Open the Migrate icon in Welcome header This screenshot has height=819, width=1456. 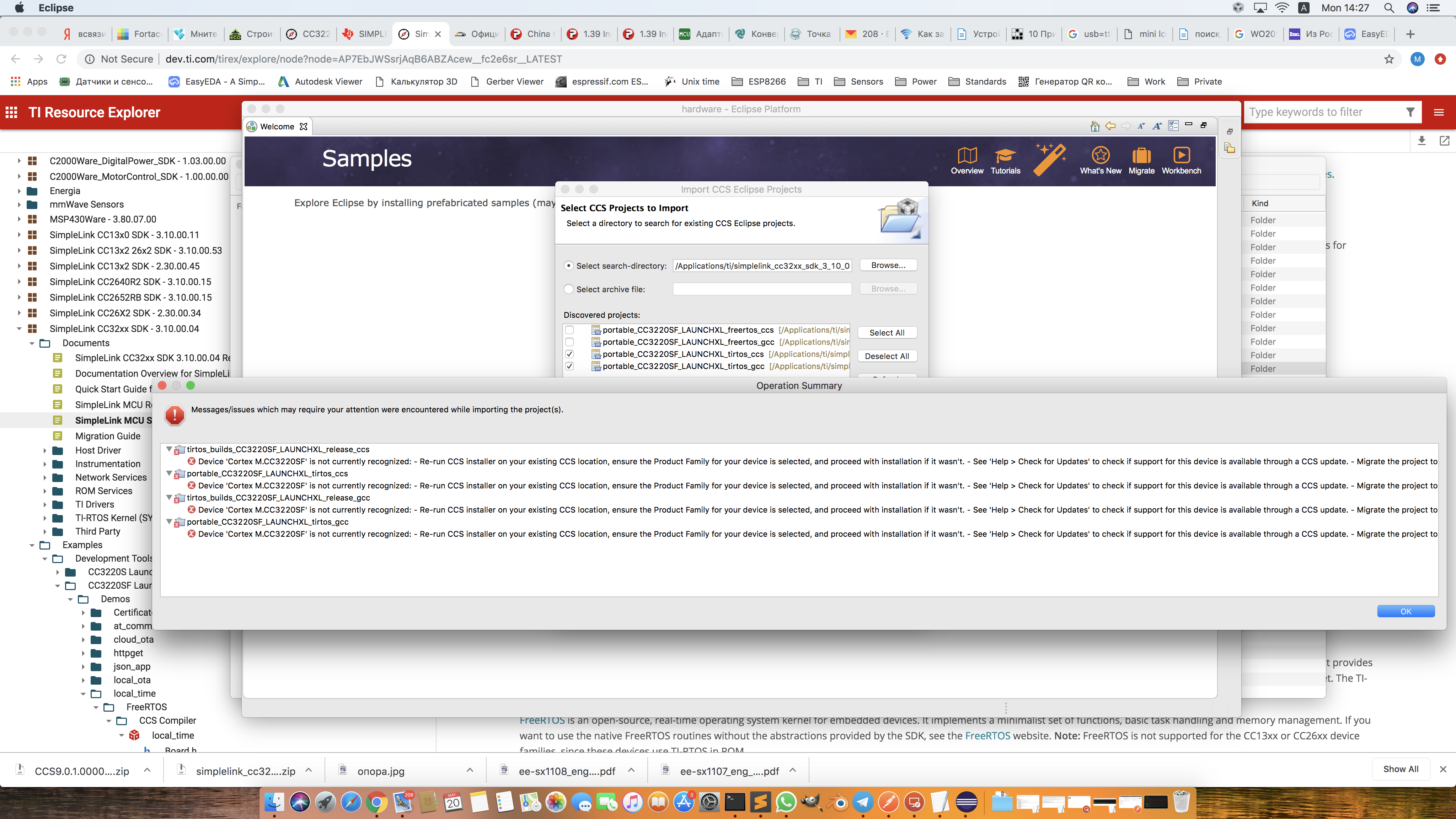pos(1141,160)
